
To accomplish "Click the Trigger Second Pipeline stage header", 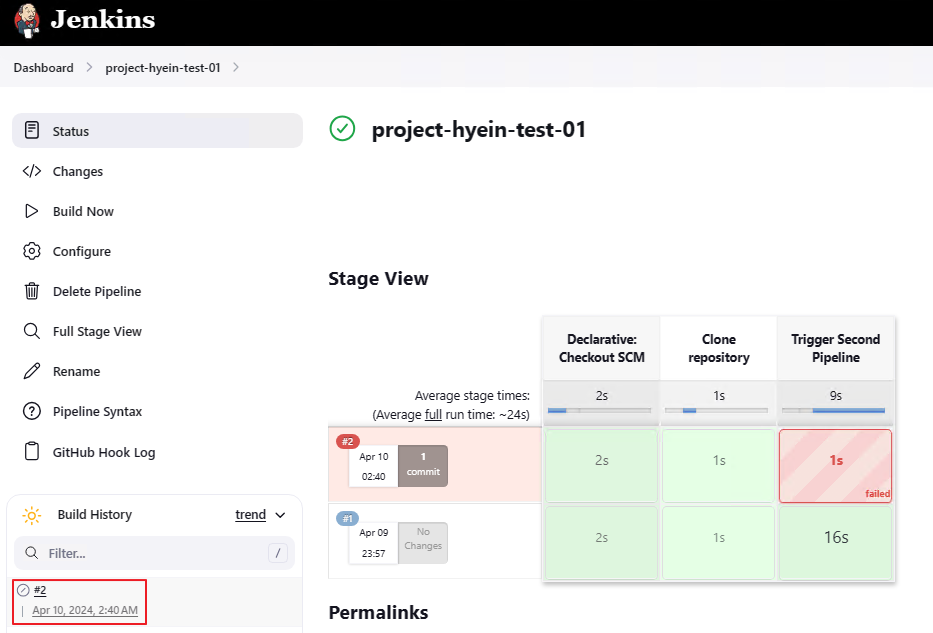I will coord(835,349).
